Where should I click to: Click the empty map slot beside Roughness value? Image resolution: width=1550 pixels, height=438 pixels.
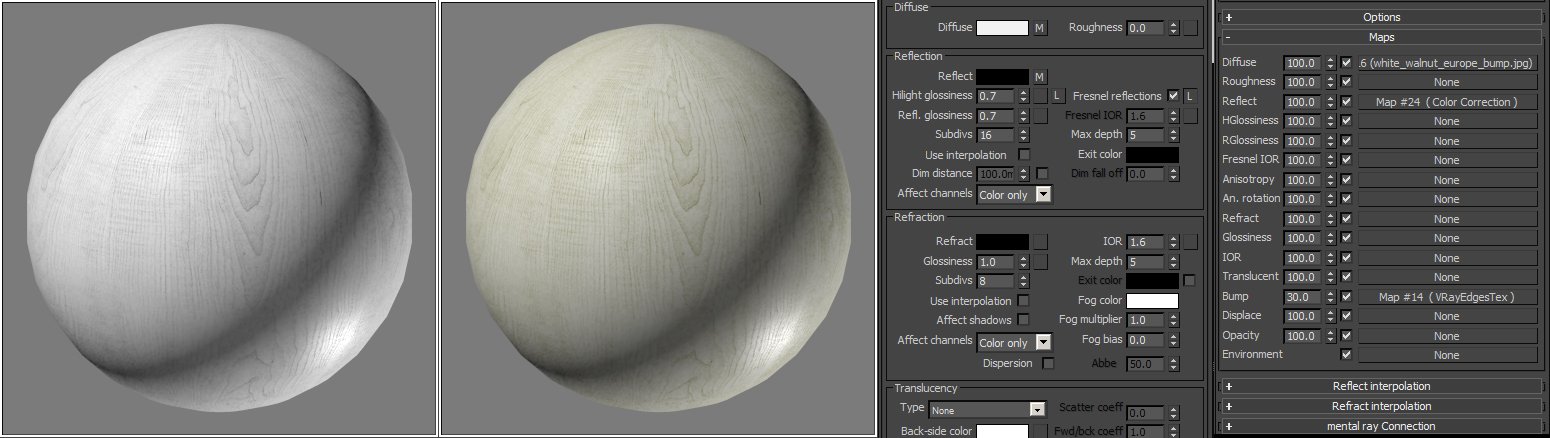point(1190,28)
